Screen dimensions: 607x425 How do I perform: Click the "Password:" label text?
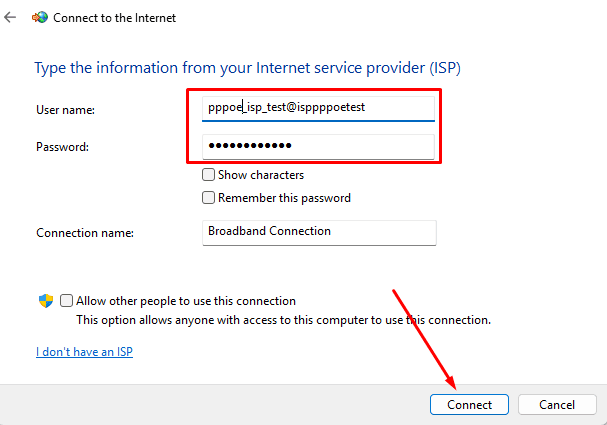coord(63,147)
